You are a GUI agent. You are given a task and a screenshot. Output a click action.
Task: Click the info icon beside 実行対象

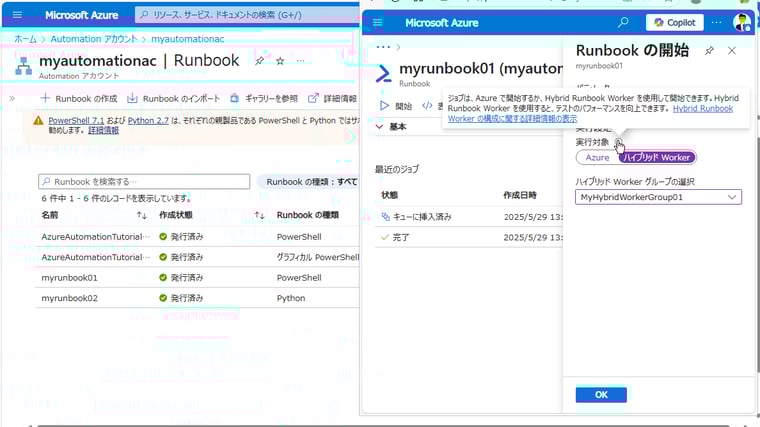tap(618, 142)
